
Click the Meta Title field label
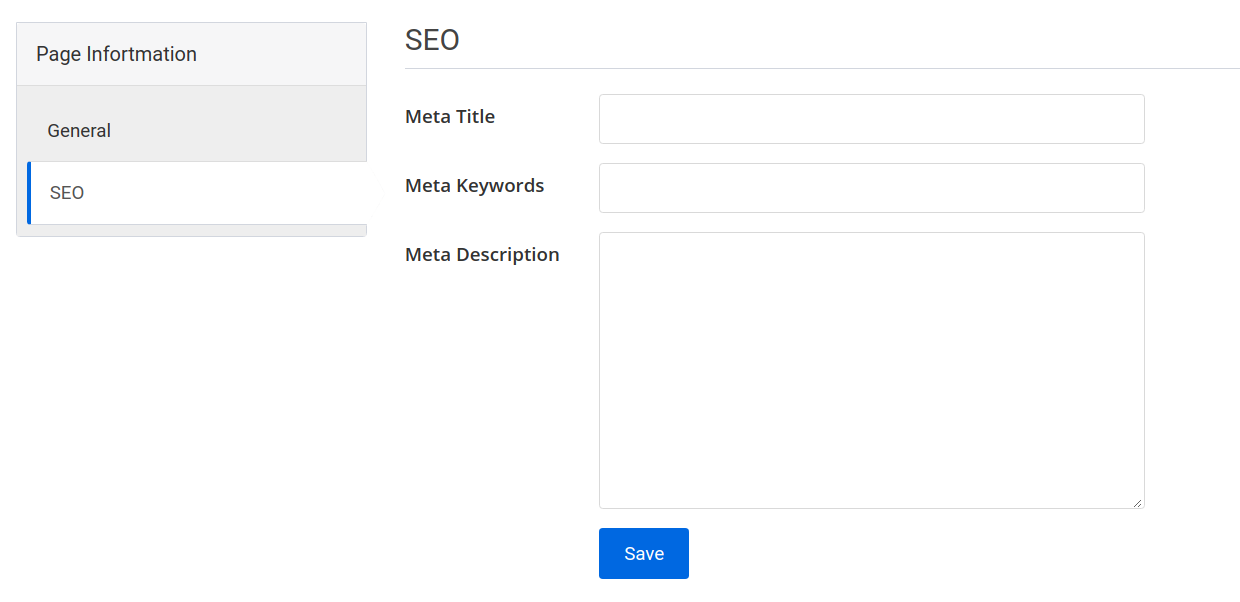click(449, 116)
